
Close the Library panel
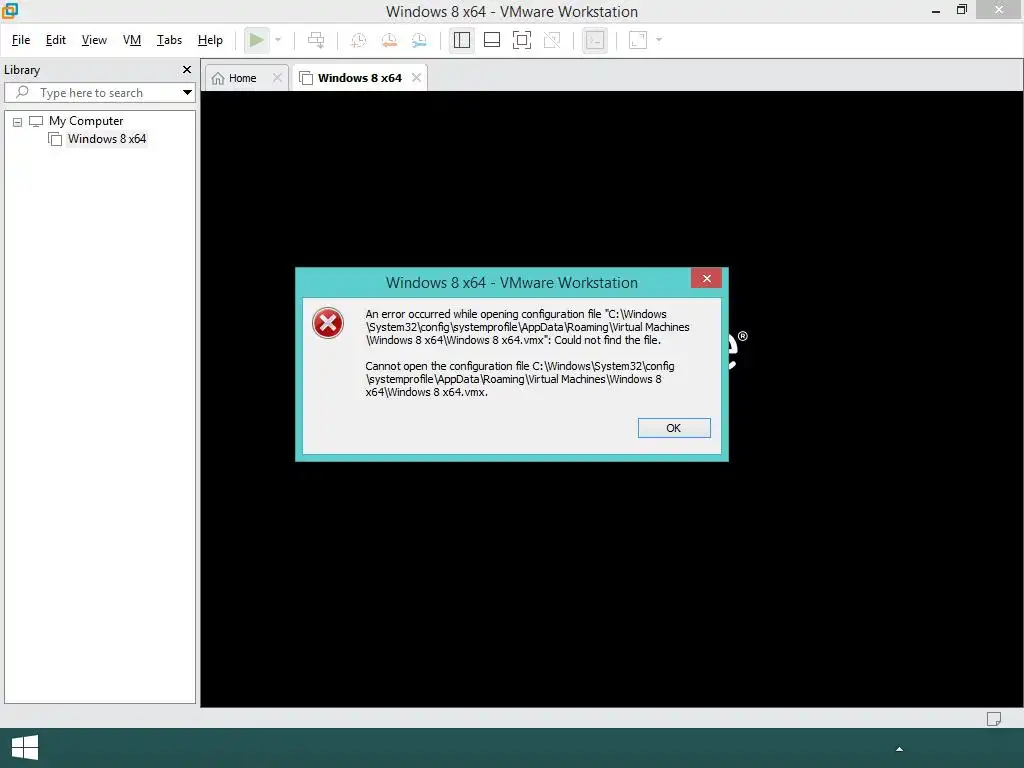pyautogui.click(x=187, y=70)
